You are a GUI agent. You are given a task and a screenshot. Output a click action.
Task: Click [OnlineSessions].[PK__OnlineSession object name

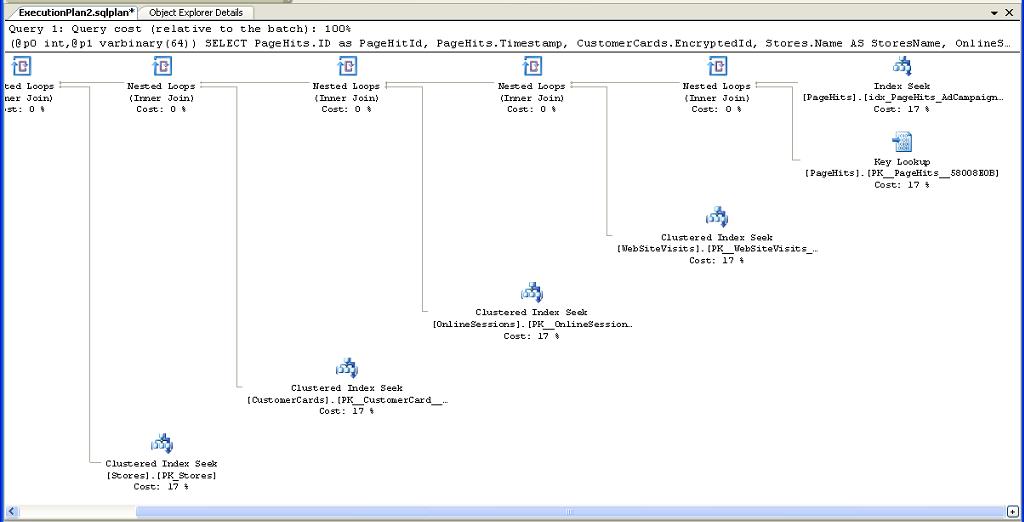(x=532, y=325)
